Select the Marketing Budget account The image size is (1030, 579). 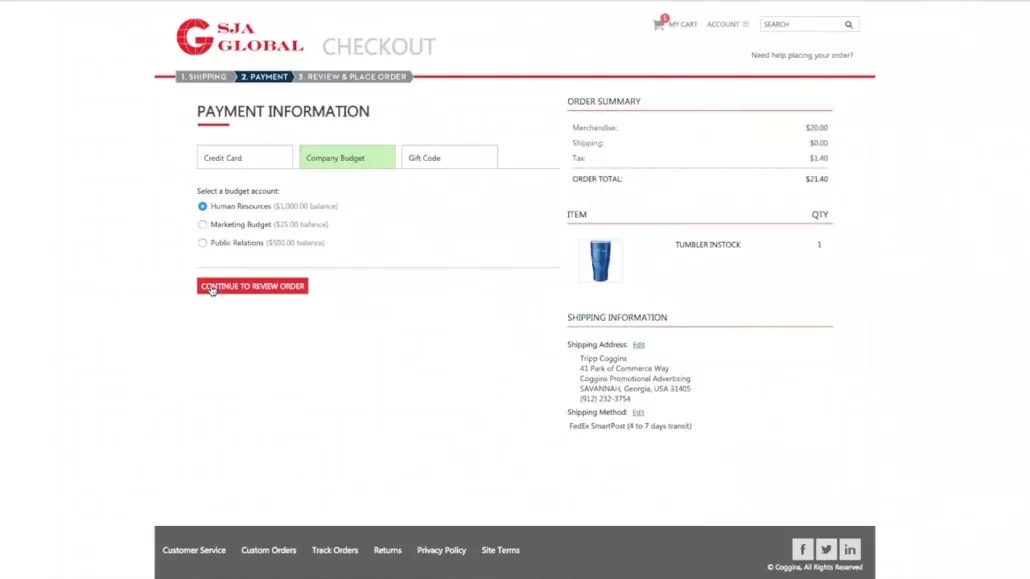[202, 225]
